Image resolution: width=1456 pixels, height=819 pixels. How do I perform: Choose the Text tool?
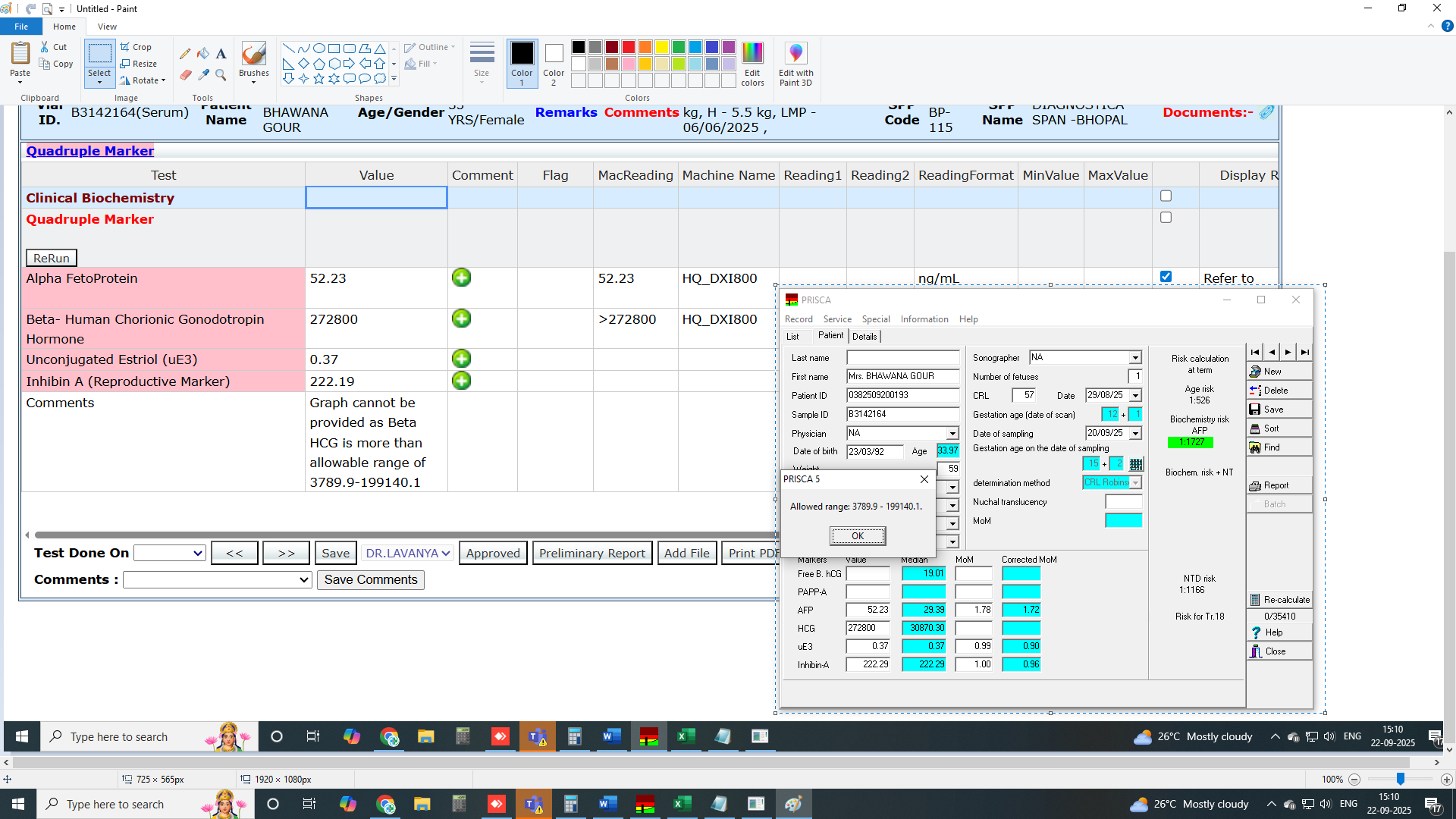221,54
